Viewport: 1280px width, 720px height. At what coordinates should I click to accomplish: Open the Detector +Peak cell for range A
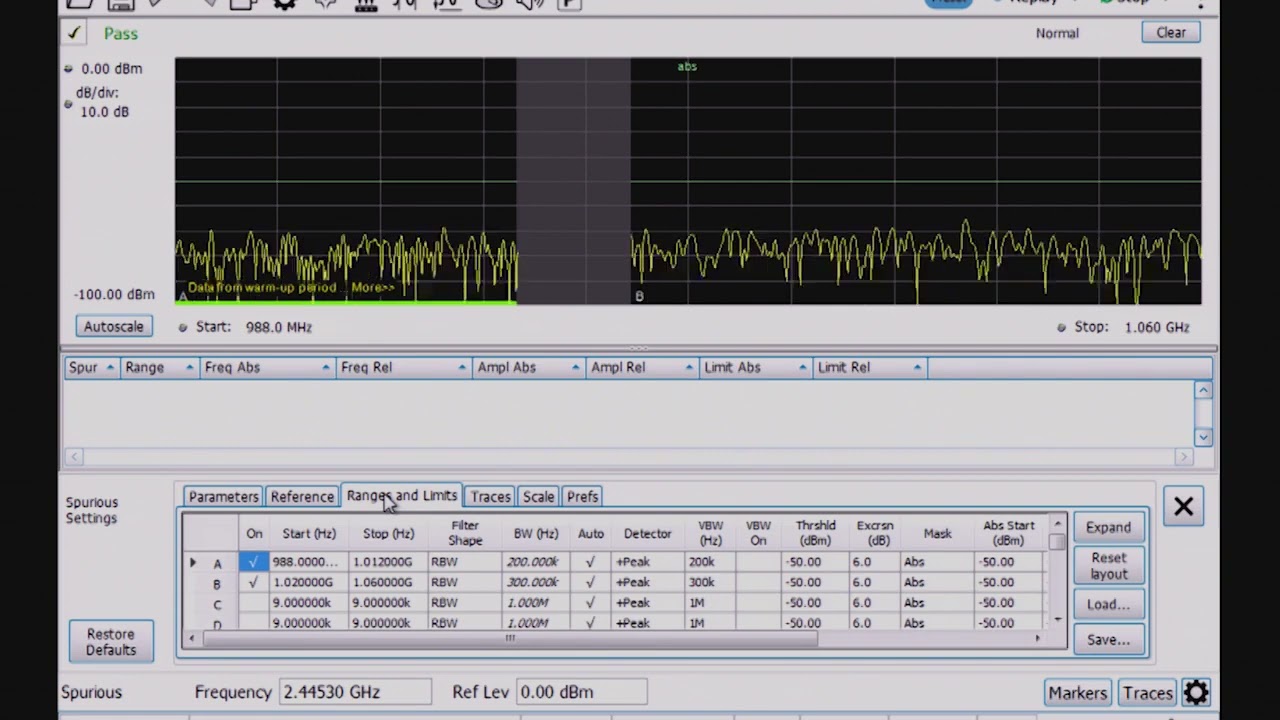[x=647, y=562]
